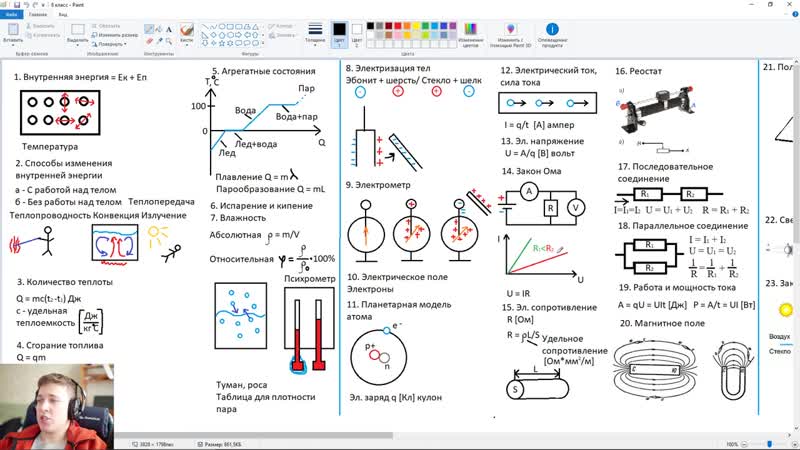The width and height of the screenshot is (800, 450).
Task: Click the Brushes (Кисти) icon
Action: coord(187,30)
